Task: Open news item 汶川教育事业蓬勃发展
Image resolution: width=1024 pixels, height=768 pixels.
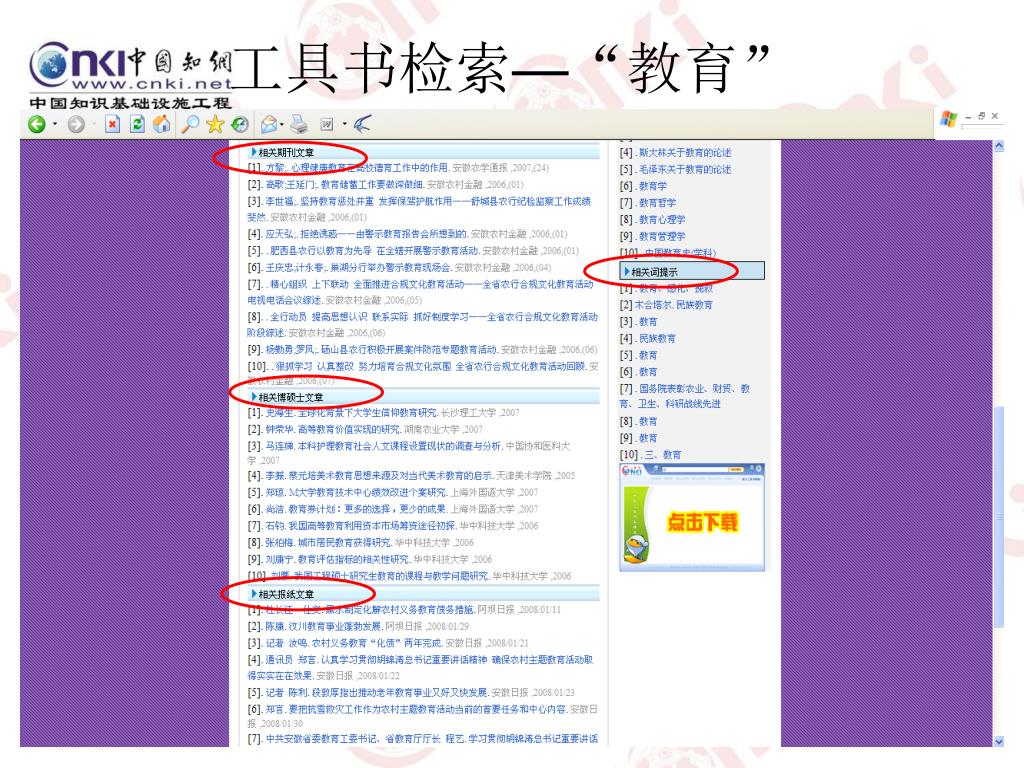Action: click(336, 626)
